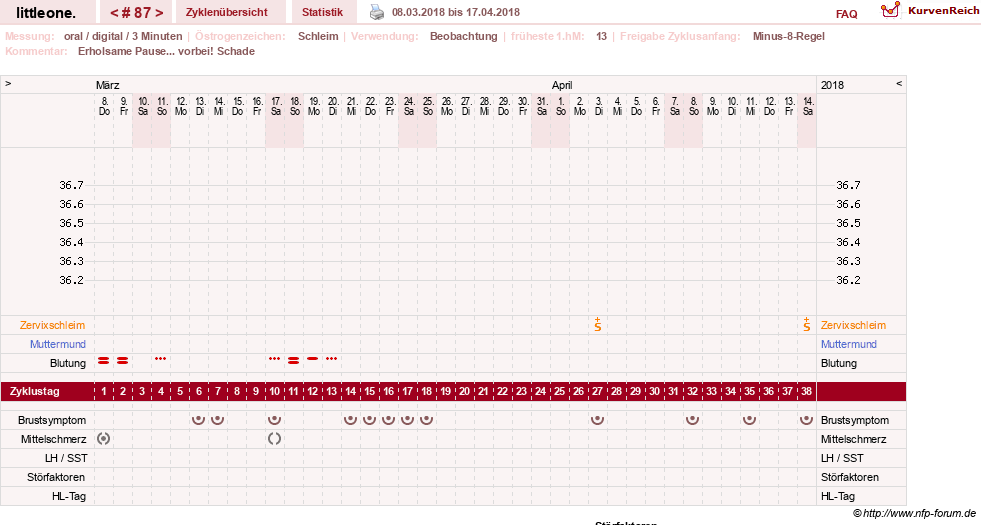The width and height of the screenshot is (981, 525).
Task: Click the # 87 cycle number
Action: coord(136,13)
